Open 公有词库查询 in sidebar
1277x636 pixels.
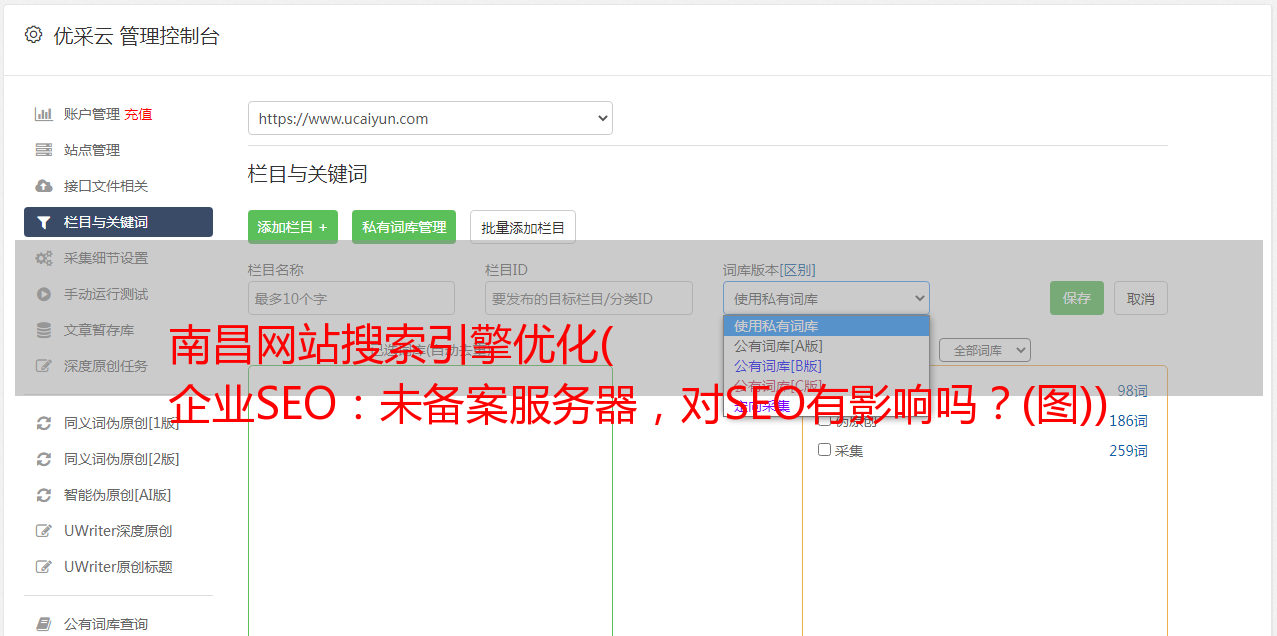coord(106,624)
